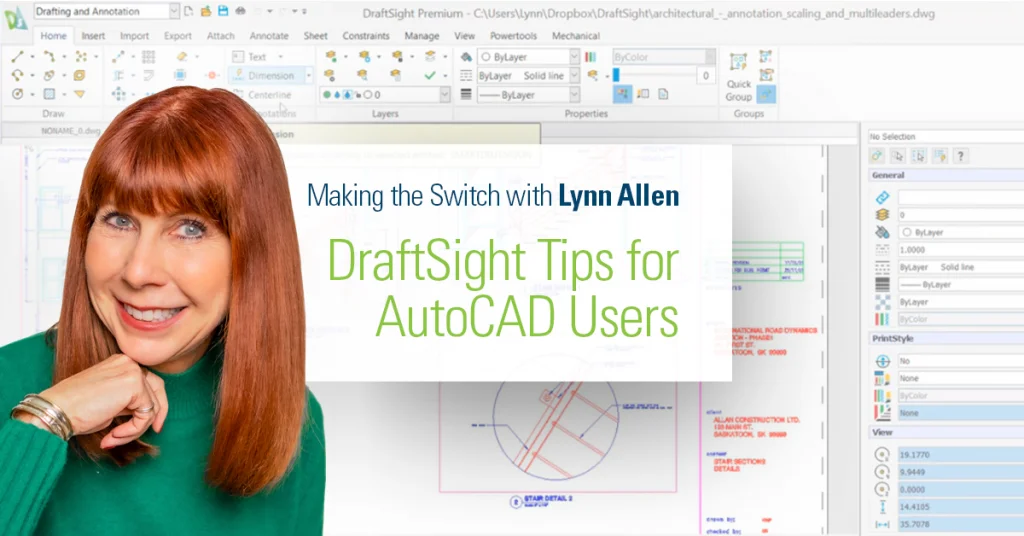The image size is (1024, 536).
Task: Select the Line tool in Draw panel
Action: tap(18, 57)
